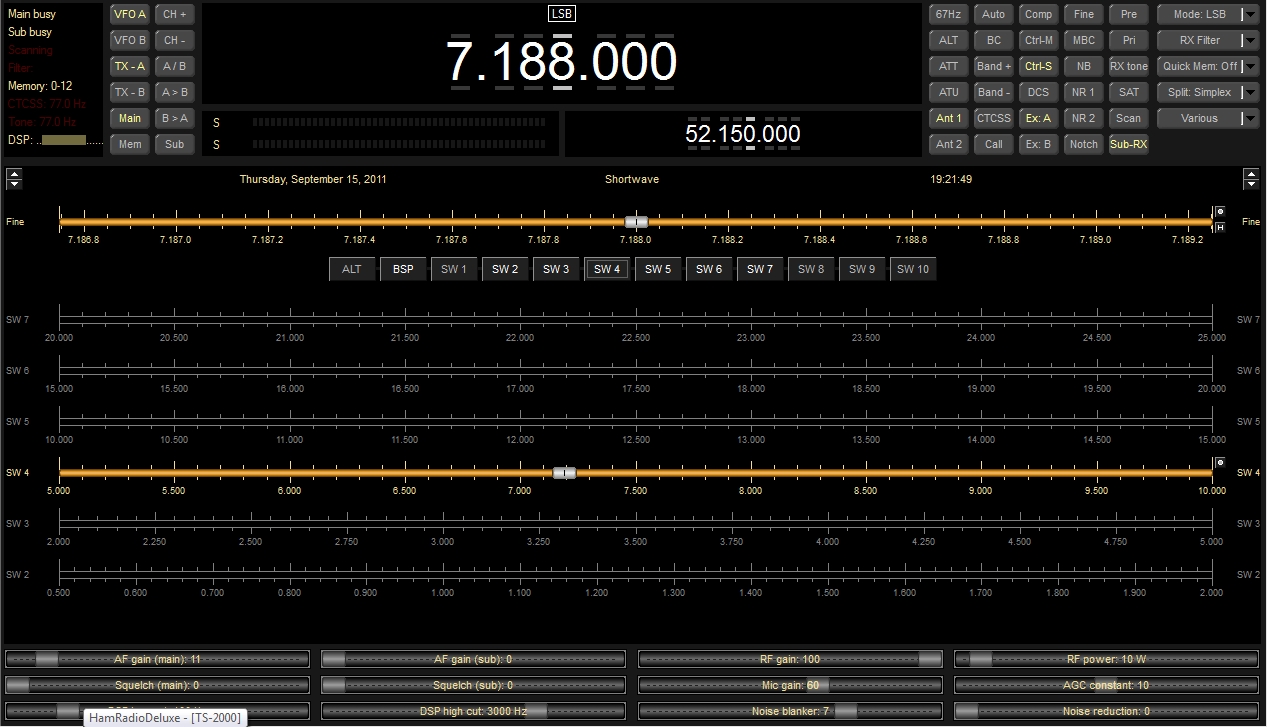This screenshot has height=727, width=1267.
Task: Click the circle icon beside the Fine tuning slider
Action: (1220, 212)
